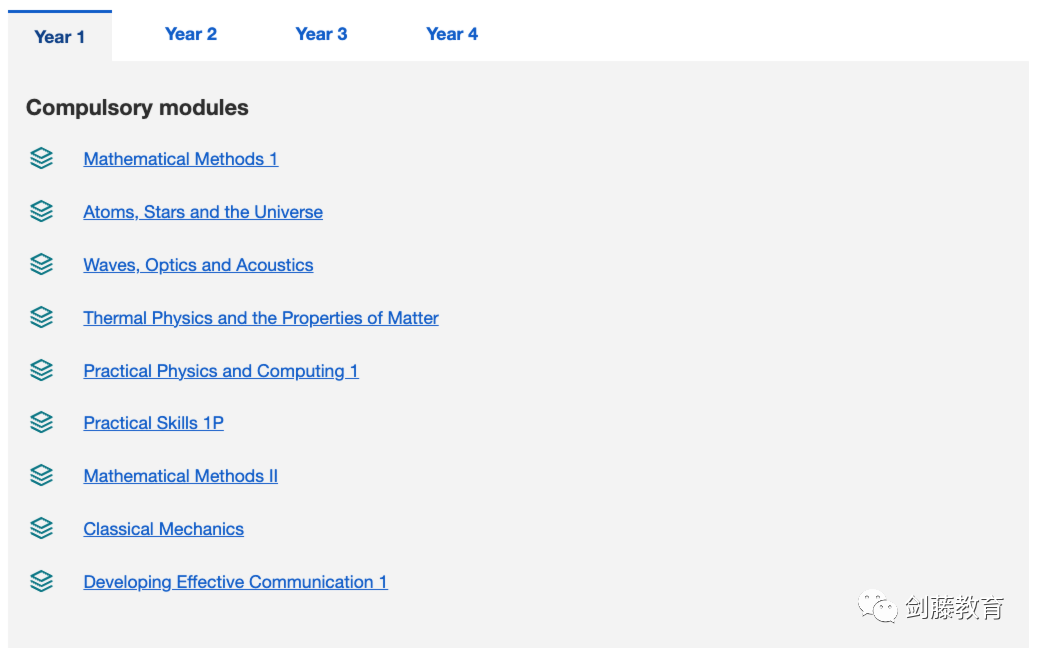Follow the Waves, Optics and Acoustics link
Screen dimensions: 1038x653
click(198, 265)
